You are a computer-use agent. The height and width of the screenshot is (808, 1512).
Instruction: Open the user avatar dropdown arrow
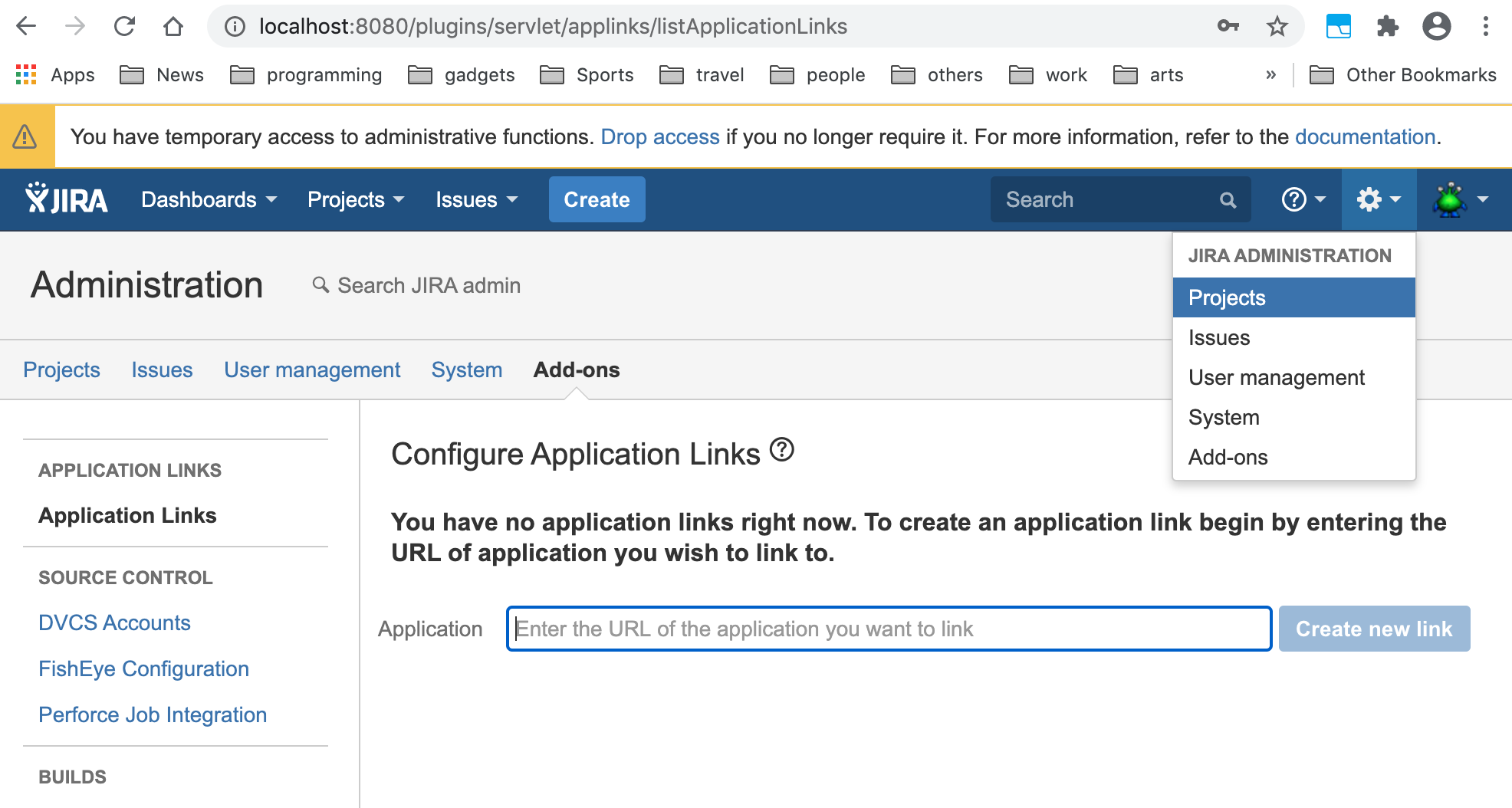pos(1482,199)
